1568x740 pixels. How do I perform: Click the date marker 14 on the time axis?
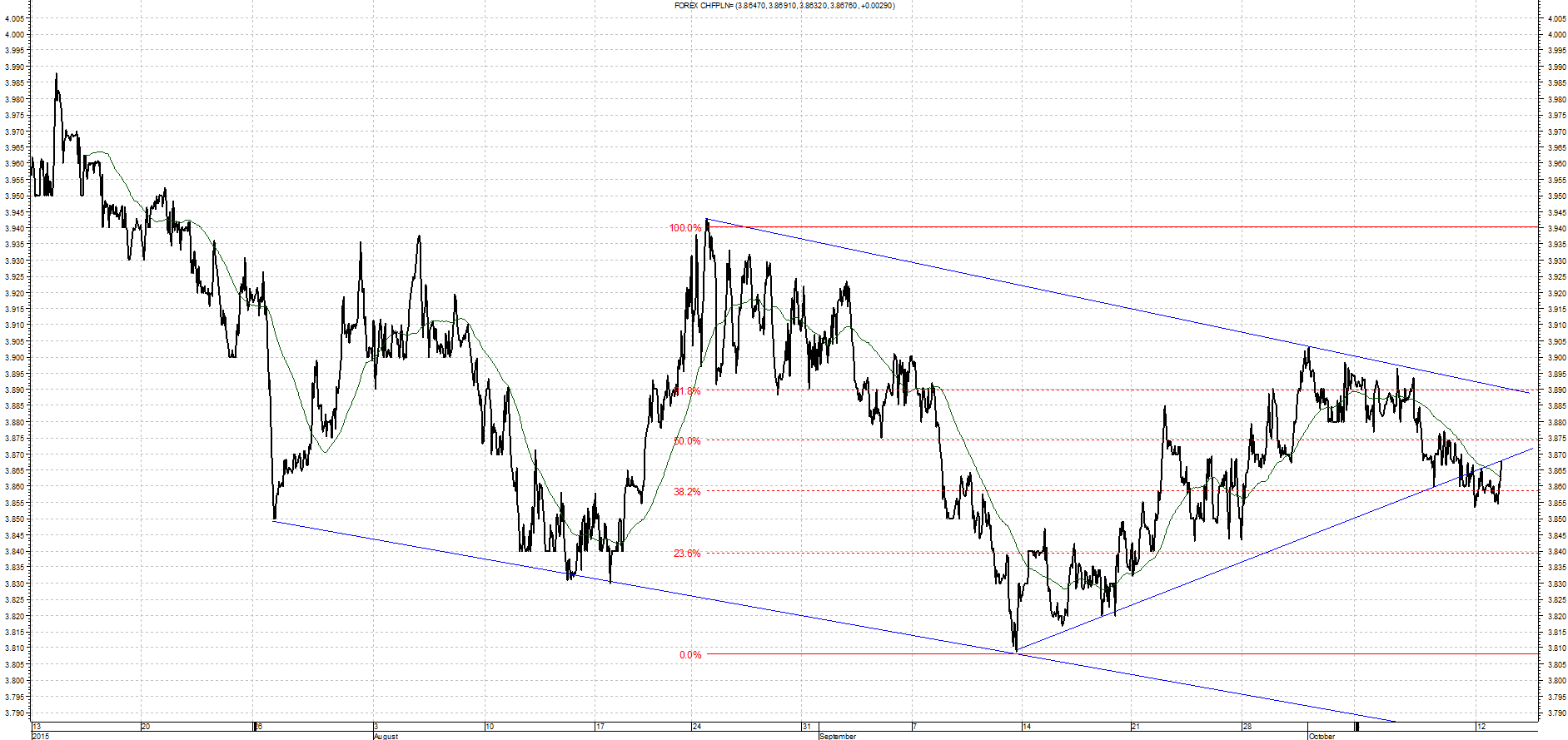(1027, 727)
